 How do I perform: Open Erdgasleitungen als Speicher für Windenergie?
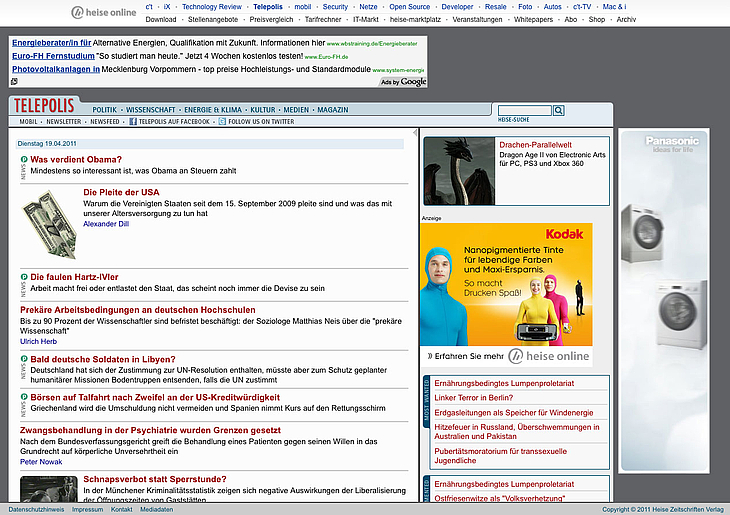514,413
